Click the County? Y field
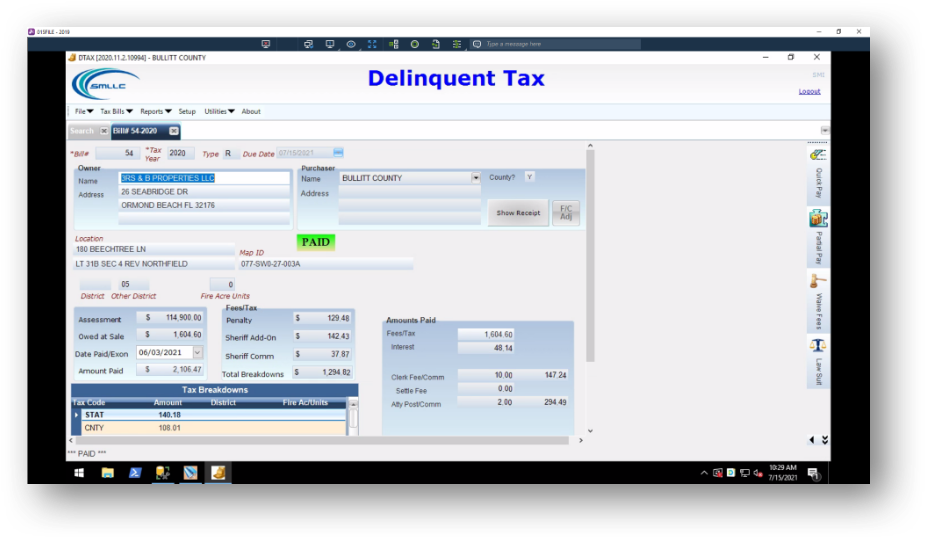Screen dimensions: 926x540 pyautogui.click(x=529, y=177)
